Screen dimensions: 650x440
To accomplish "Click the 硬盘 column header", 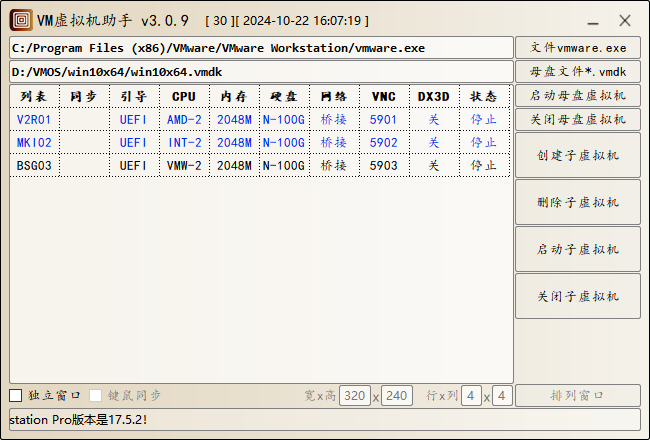I will 284,97.
